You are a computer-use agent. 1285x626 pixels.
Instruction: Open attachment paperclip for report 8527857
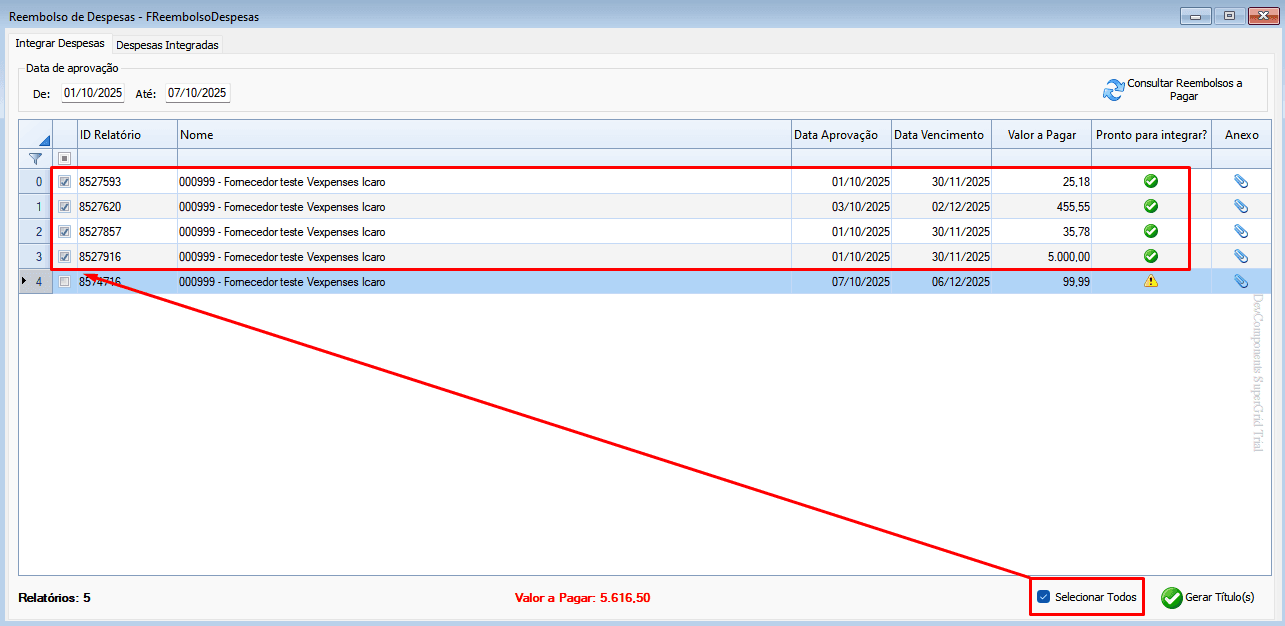point(1240,232)
